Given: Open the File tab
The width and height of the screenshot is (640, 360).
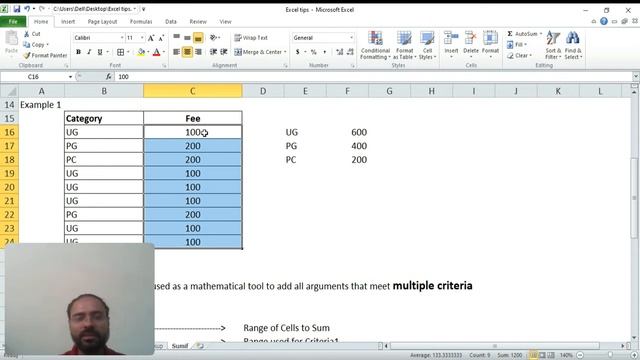Looking at the screenshot, I should (x=13, y=22).
